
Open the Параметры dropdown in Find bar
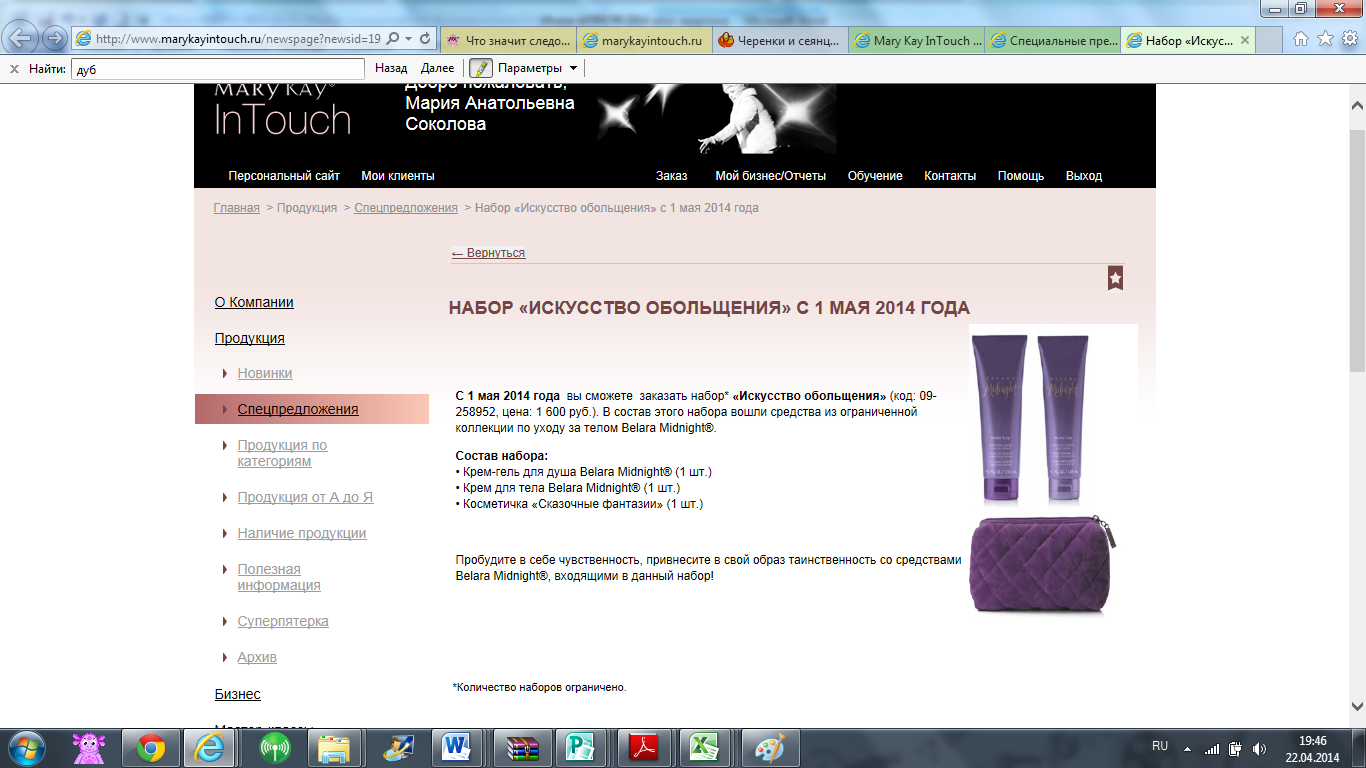(x=537, y=68)
